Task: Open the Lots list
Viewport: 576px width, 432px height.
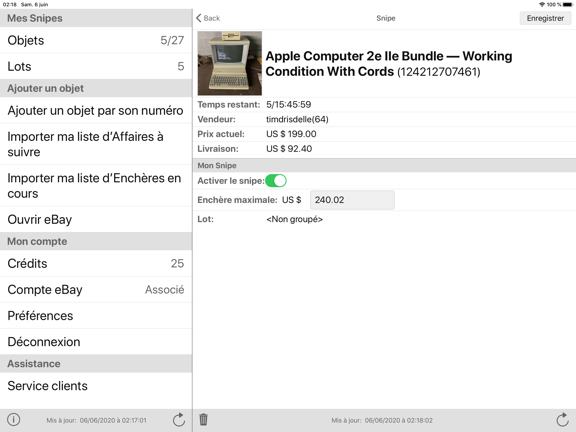Action: pos(96,66)
